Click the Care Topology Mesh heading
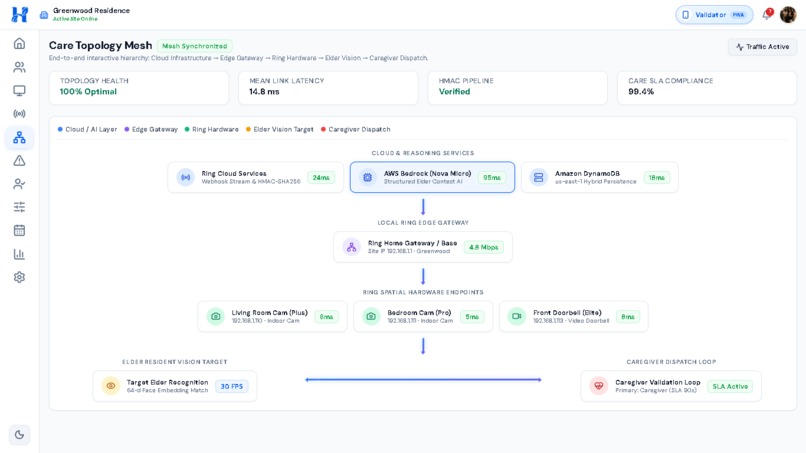The image size is (806, 453). [100, 45]
